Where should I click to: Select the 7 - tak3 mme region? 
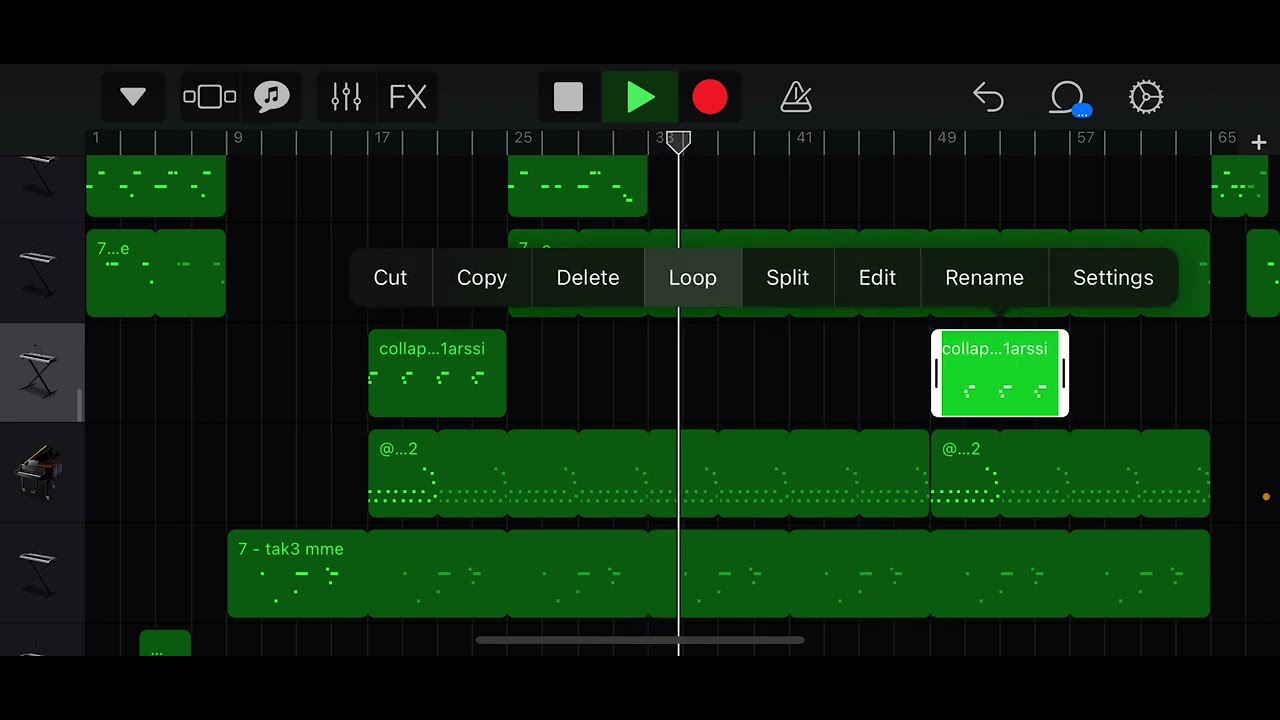[x=719, y=573]
